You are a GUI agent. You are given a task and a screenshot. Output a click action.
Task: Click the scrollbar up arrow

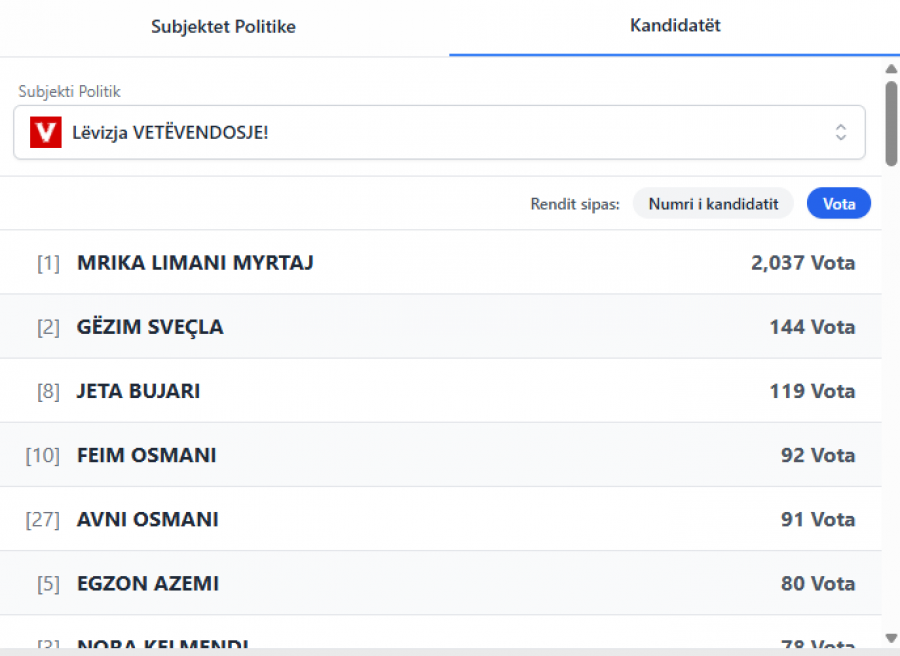pyautogui.click(x=891, y=69)
